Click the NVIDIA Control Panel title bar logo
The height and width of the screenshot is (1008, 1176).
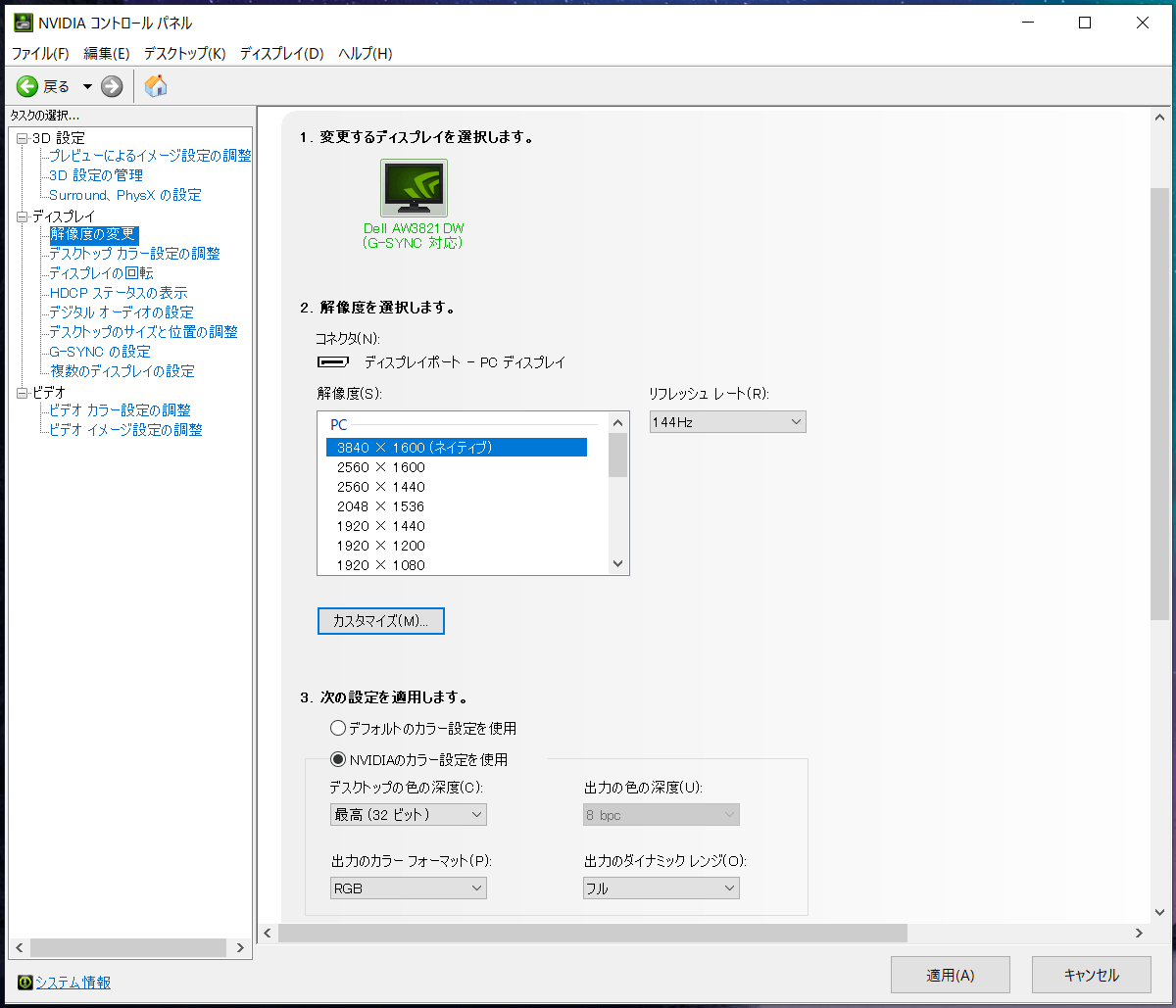point(23,23)
